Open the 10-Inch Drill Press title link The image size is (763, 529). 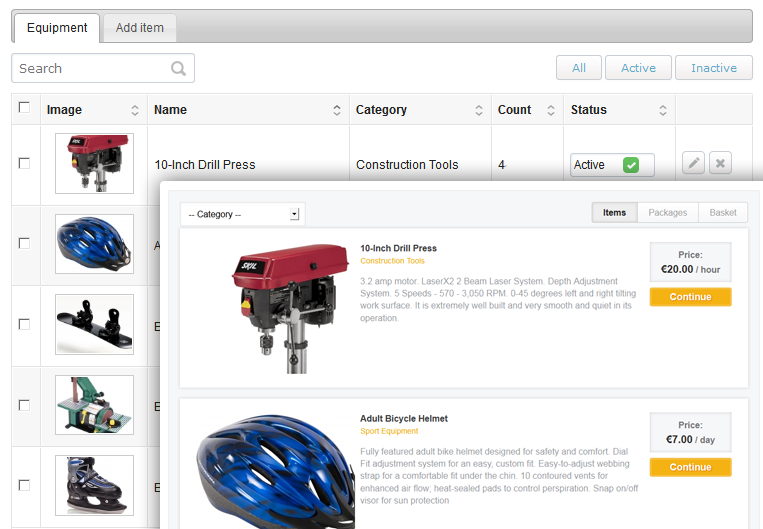tap(398, 248)
